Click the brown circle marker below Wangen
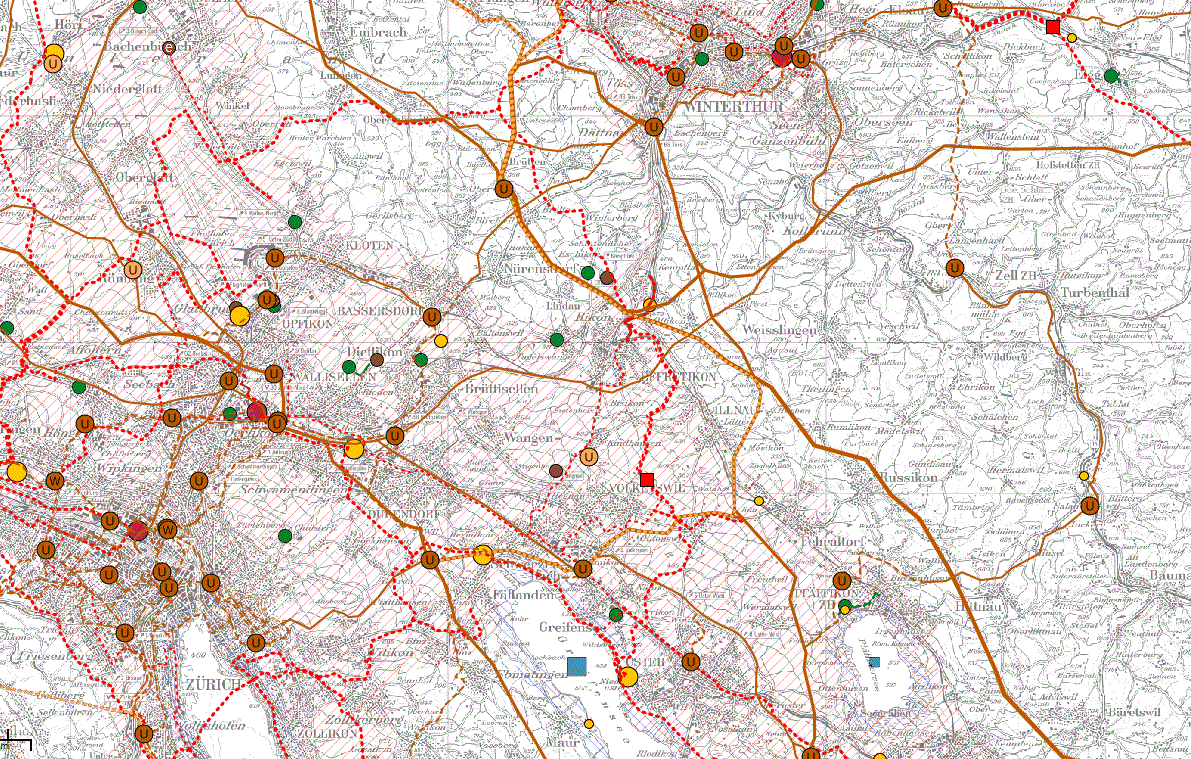 pos(556,471)
